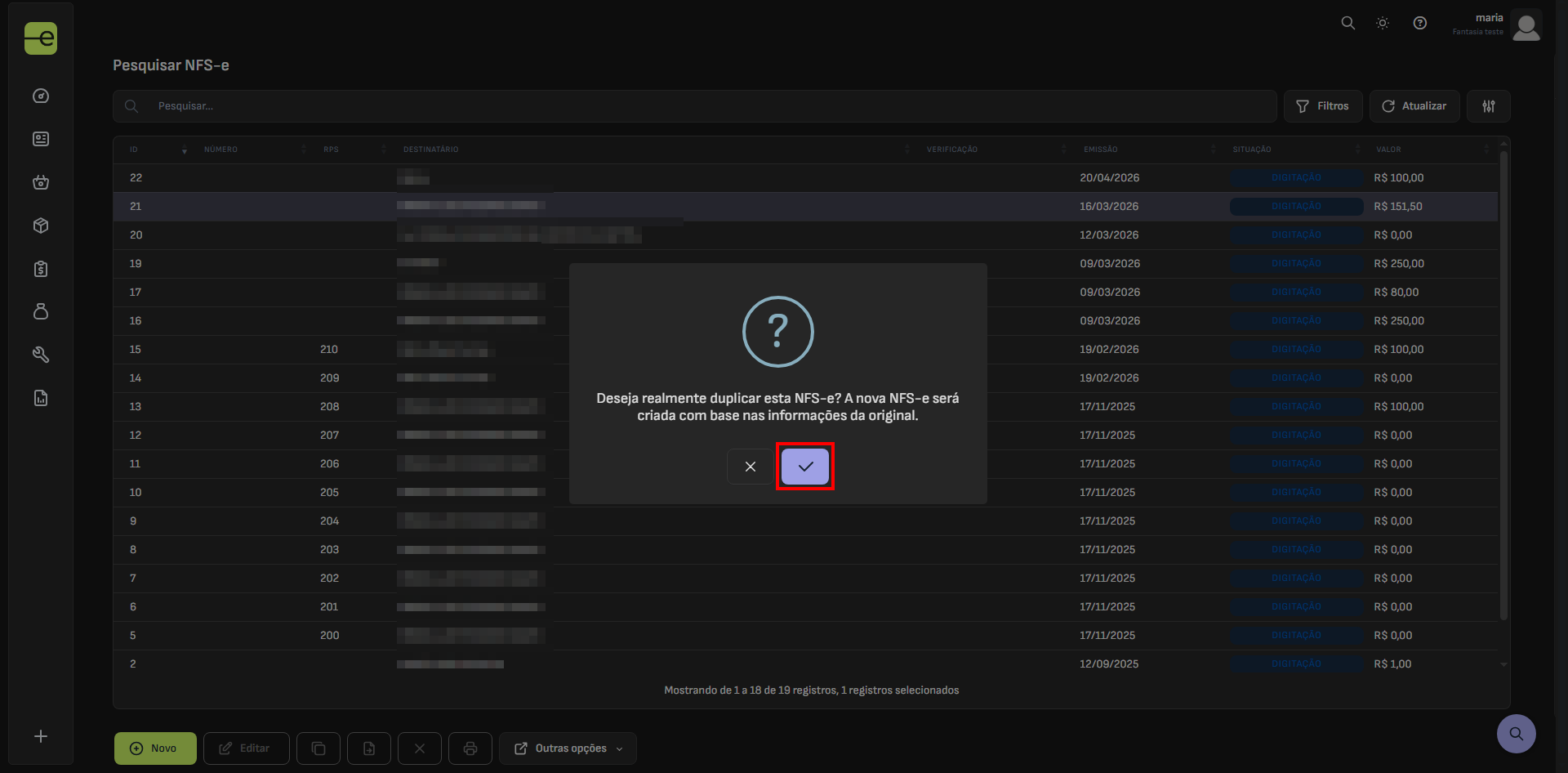Image resolution: width=1568 pixels, height=773 pixels.
Task: Click the records count status text
Action: click(x=812, y=690)
